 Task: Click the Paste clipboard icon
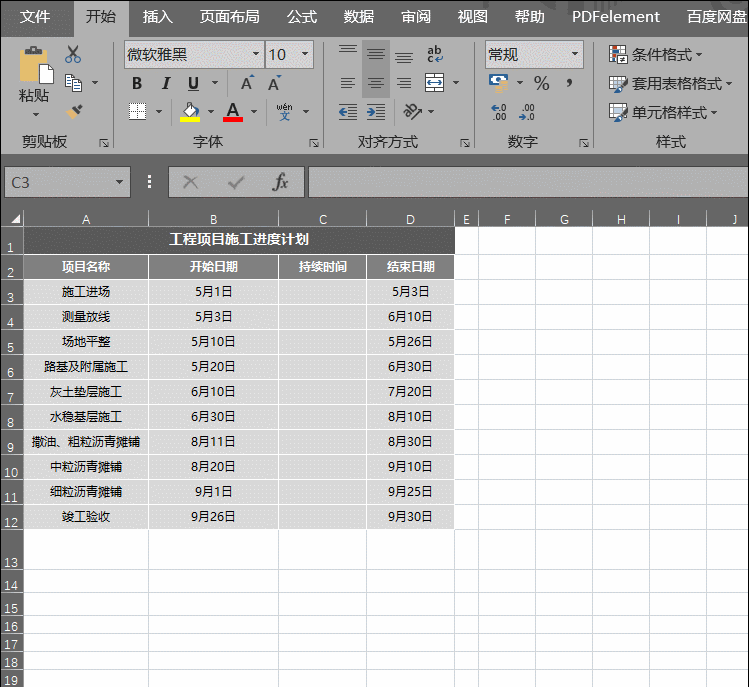pos(36,64)
